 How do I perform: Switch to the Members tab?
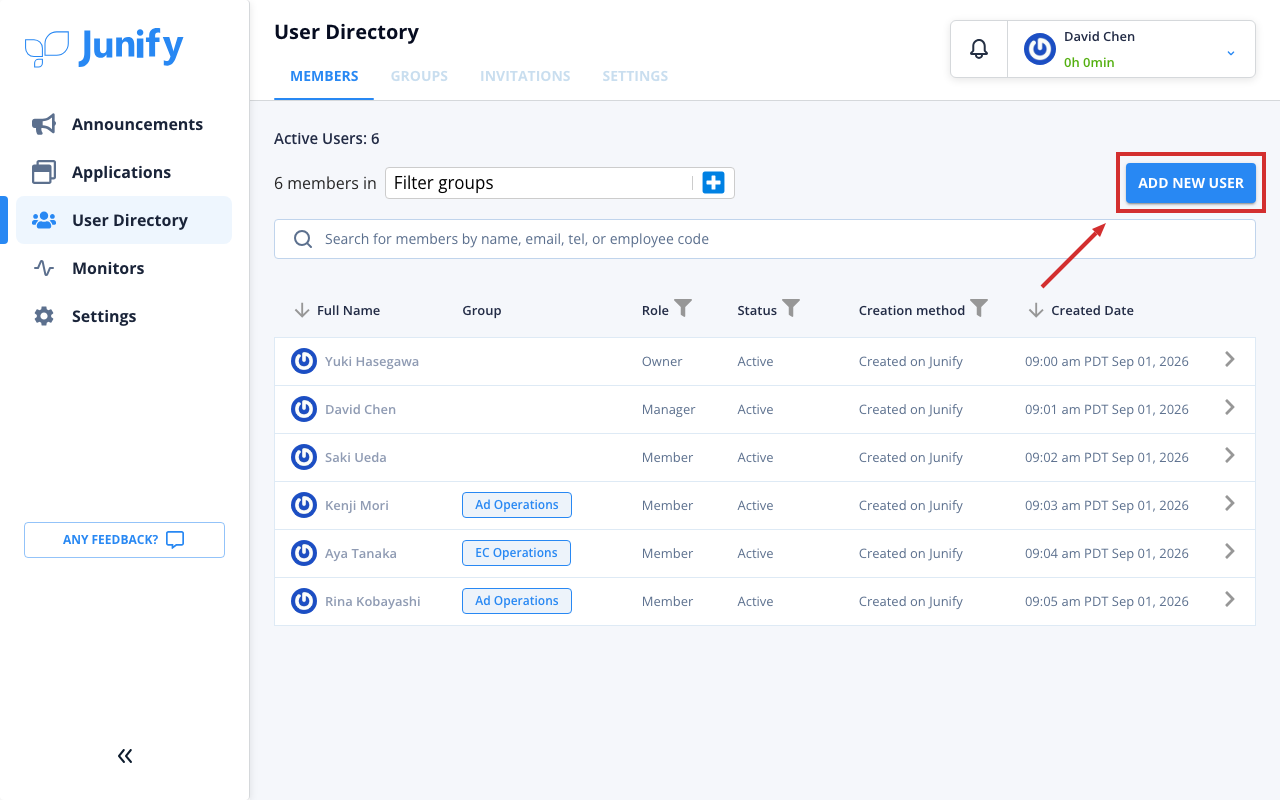click(x=324, y=76)
